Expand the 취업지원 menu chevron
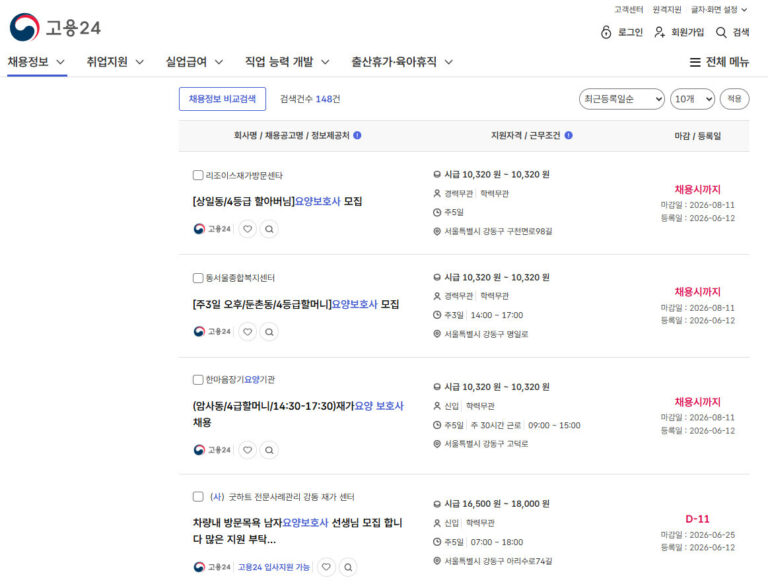The image size is (768, 584). click(x=140, y=62)
